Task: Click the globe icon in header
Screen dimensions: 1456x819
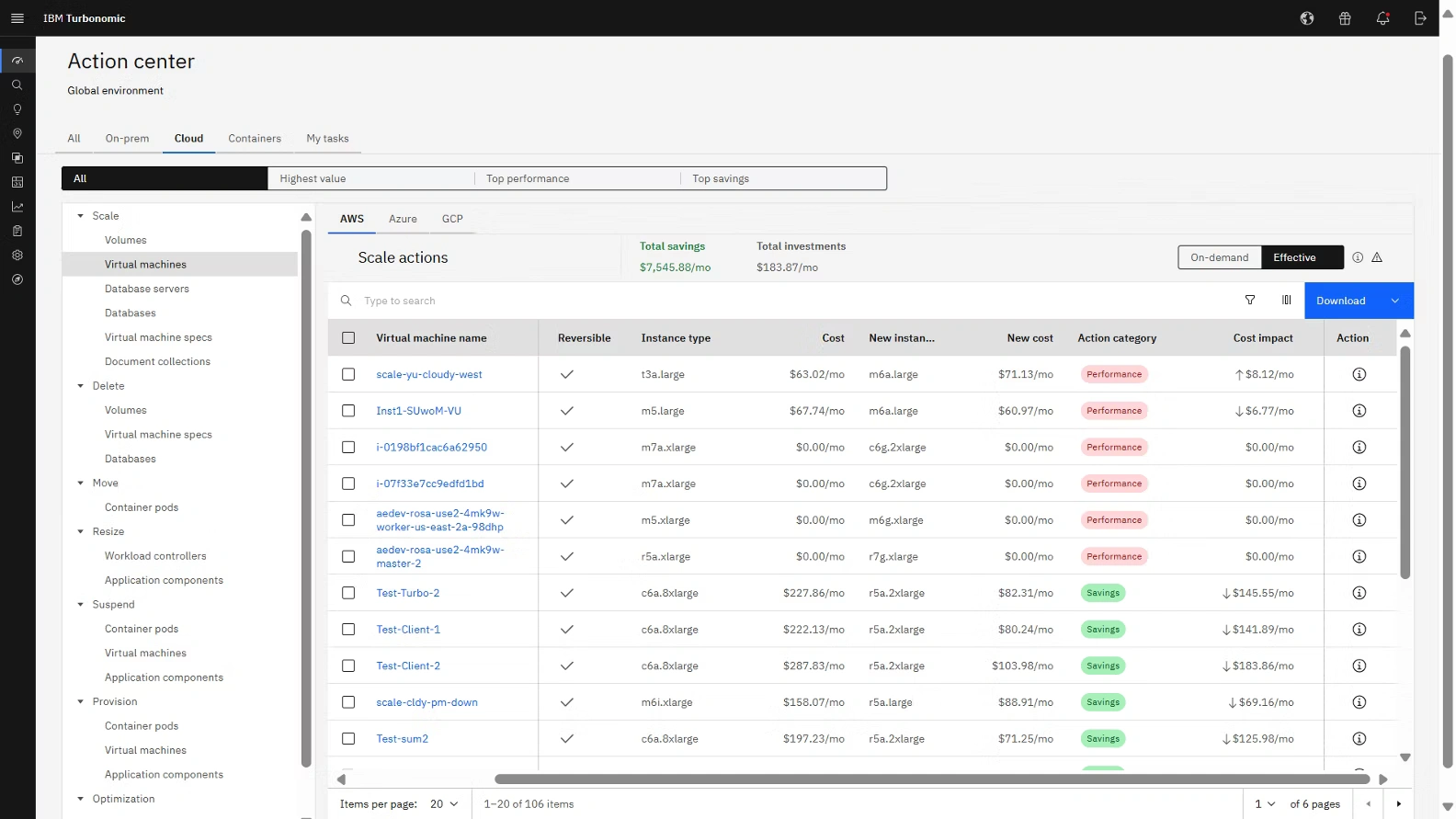Action: click(1307, 18)
